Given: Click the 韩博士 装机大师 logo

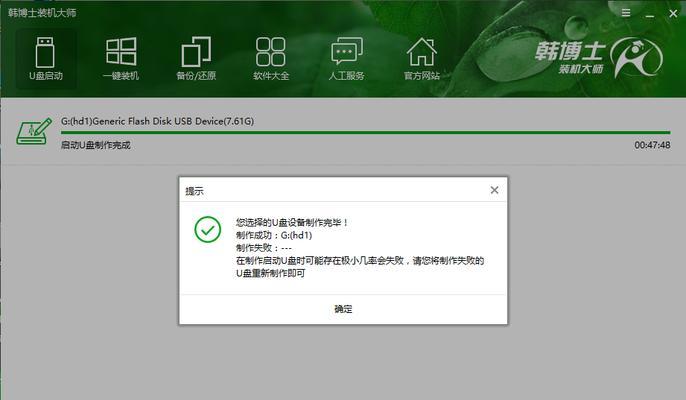Looking at the screenshot, I should pyautogui.click(x=598, y=58).
